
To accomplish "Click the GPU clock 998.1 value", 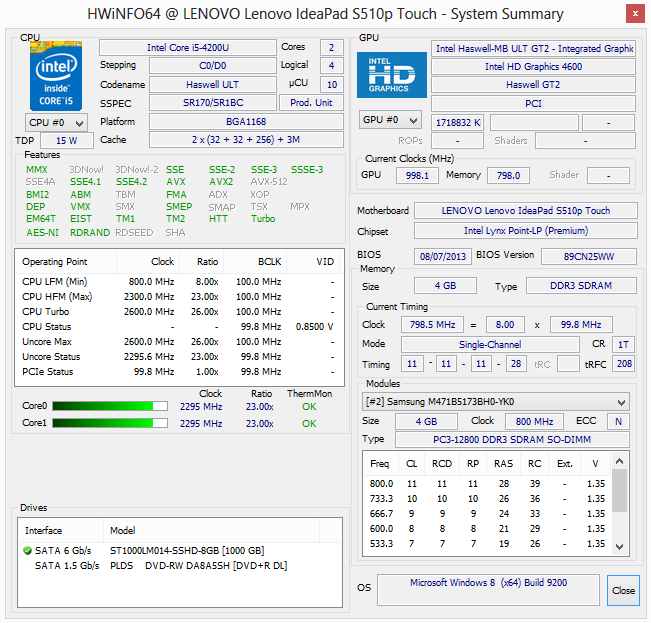I will tap(417, 176).
